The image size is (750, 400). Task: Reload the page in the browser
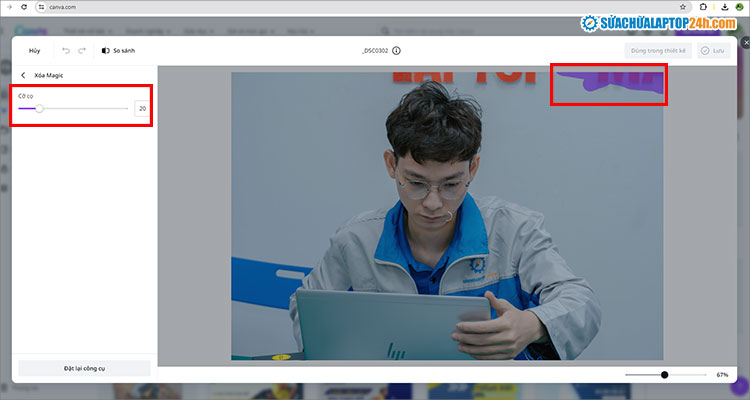tap(24, 7)
